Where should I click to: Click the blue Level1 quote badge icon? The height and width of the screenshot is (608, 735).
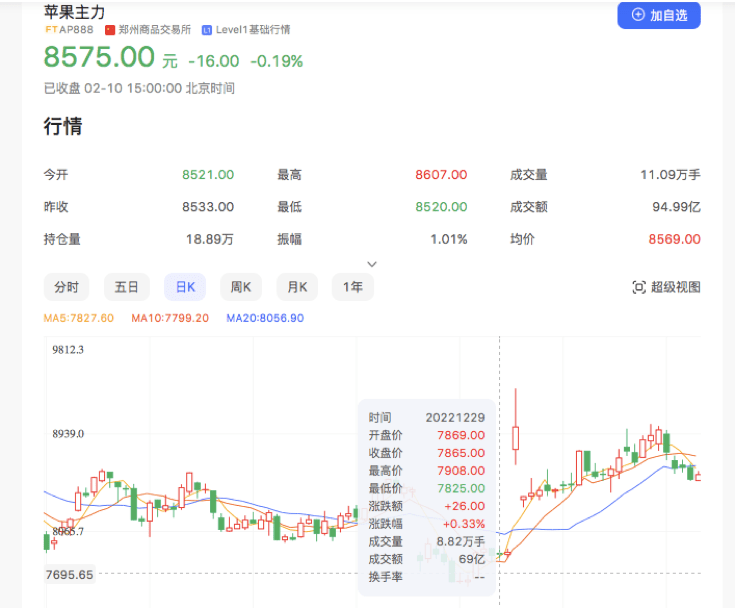click(x=206, y=30)
